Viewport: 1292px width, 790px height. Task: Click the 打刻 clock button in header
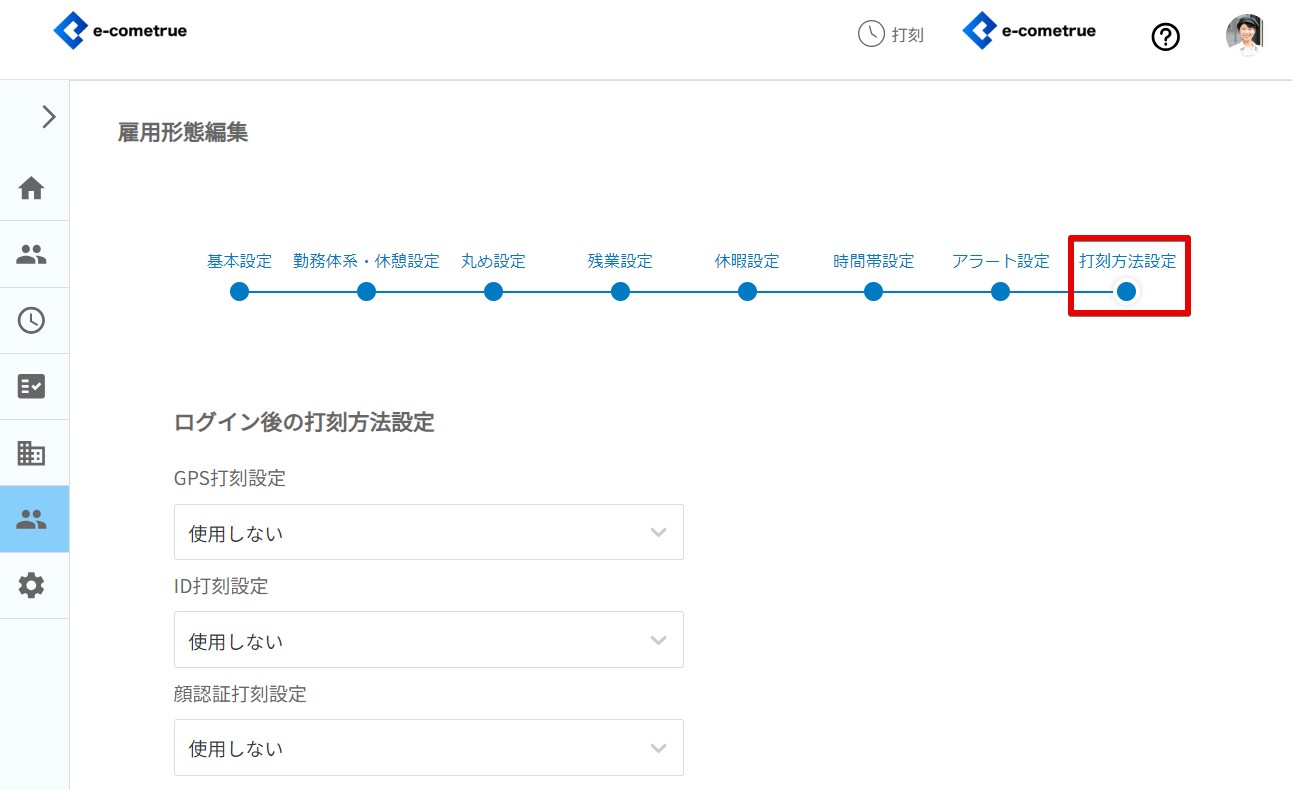(x=891, y=34)
